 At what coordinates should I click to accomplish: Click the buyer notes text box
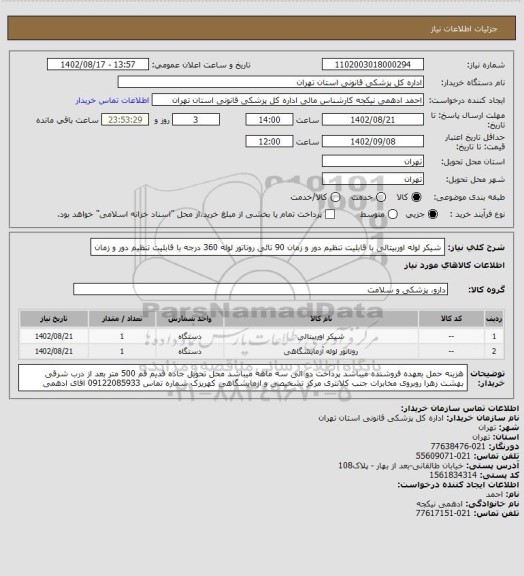click(243, 378)
